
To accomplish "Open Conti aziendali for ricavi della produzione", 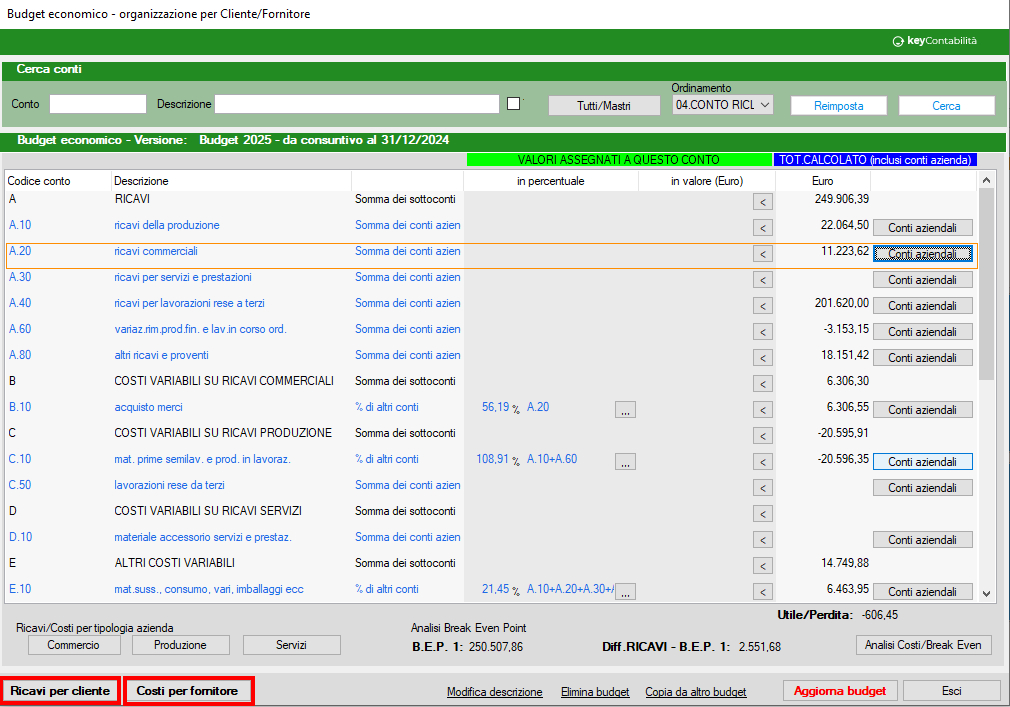I will pyautogui.click(x=922, y=228).
